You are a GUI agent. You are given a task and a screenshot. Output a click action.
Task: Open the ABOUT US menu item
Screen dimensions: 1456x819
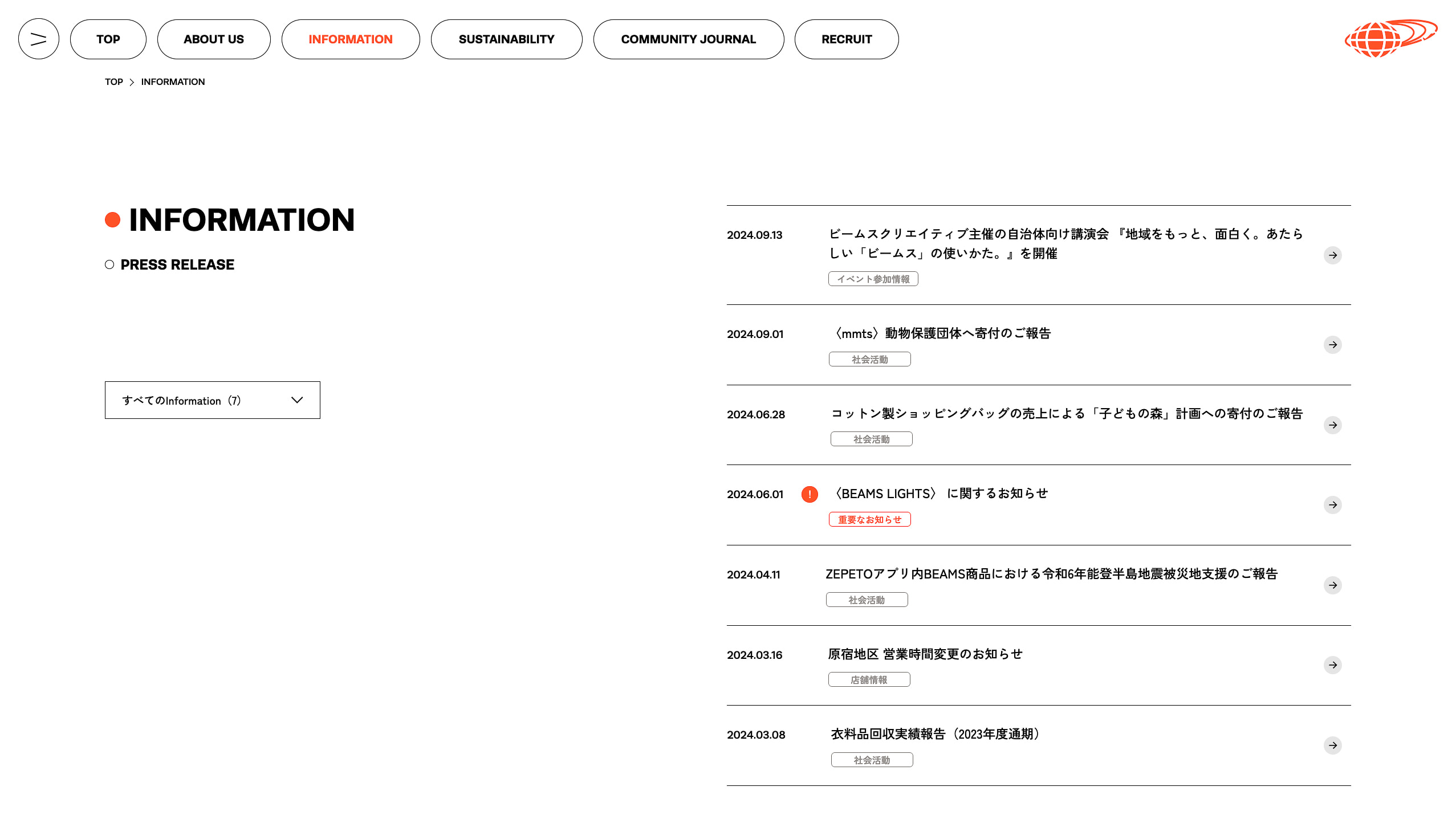pos(214,39)
